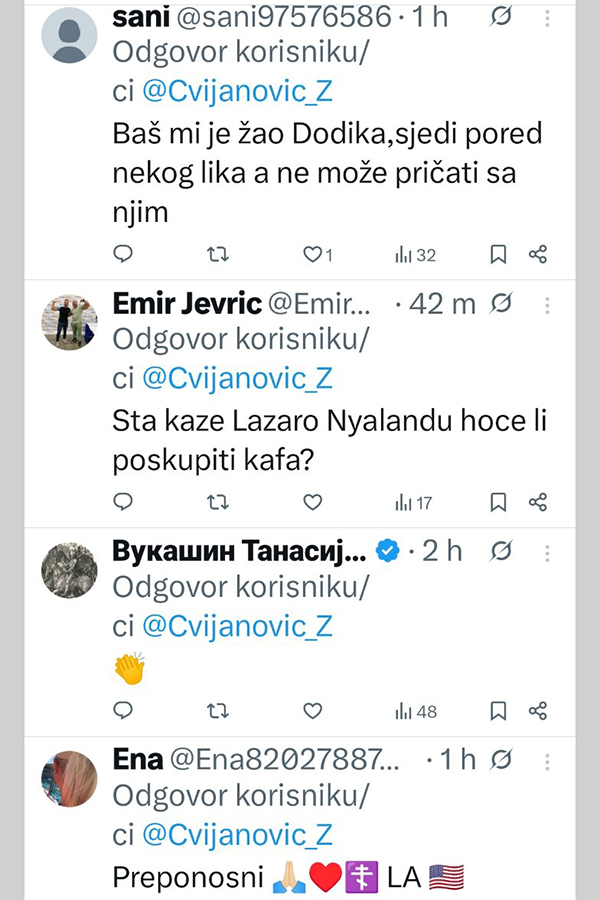
Task: Retweet Emir Jevric's tweet
Action: pos(217,501)
